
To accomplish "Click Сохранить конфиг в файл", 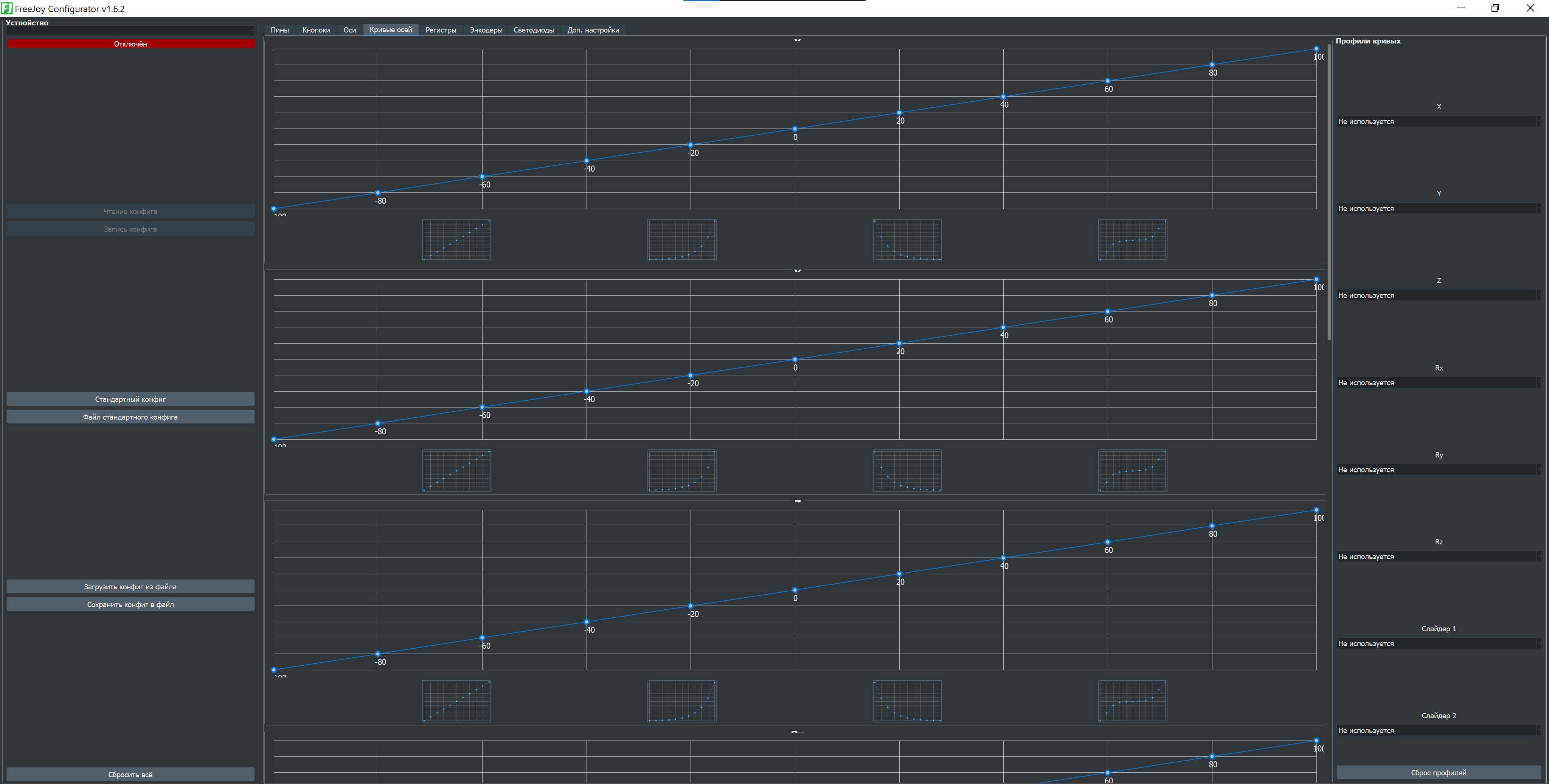I will (x=130, y=604).
